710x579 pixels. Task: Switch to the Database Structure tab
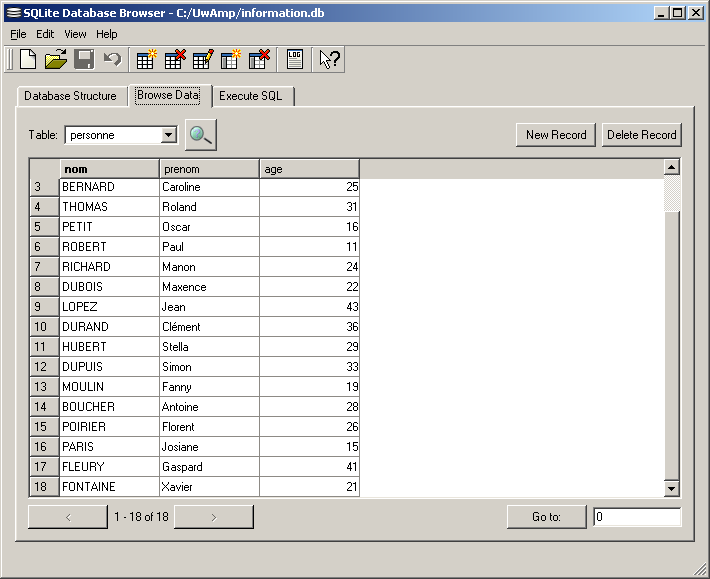click(70, 96)
